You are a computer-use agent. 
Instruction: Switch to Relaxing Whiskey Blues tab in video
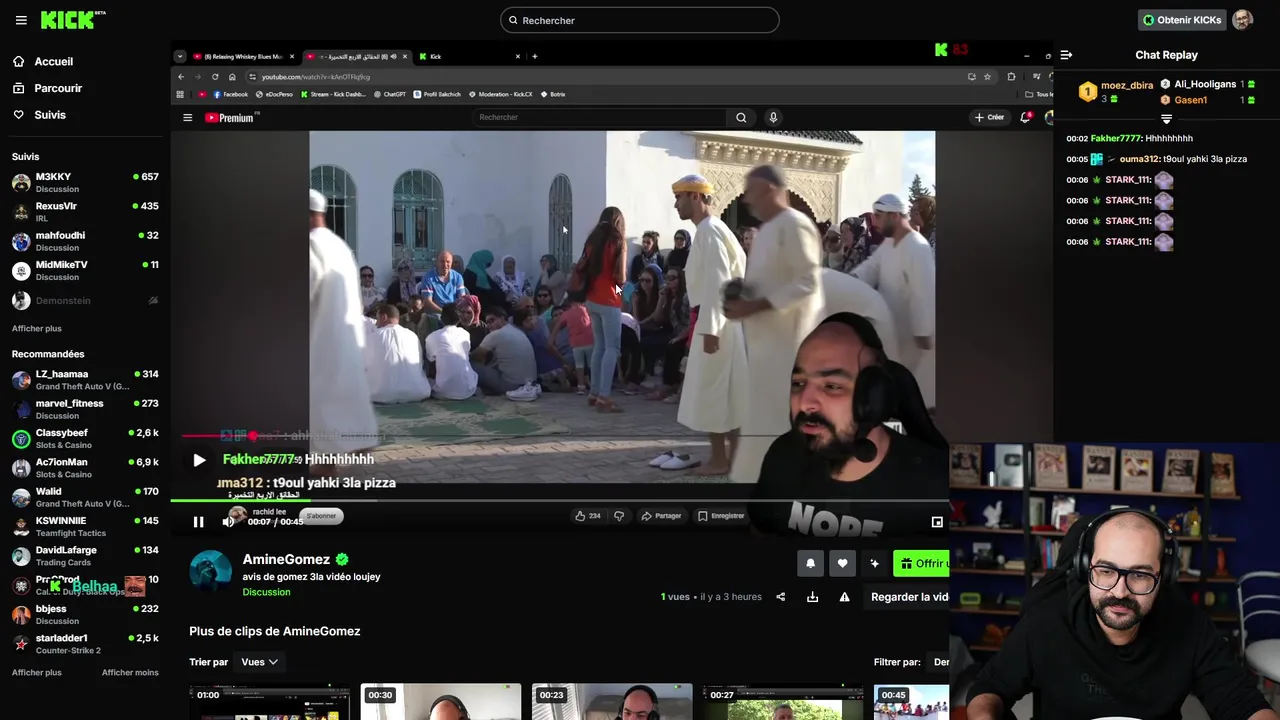click(243, 57)
